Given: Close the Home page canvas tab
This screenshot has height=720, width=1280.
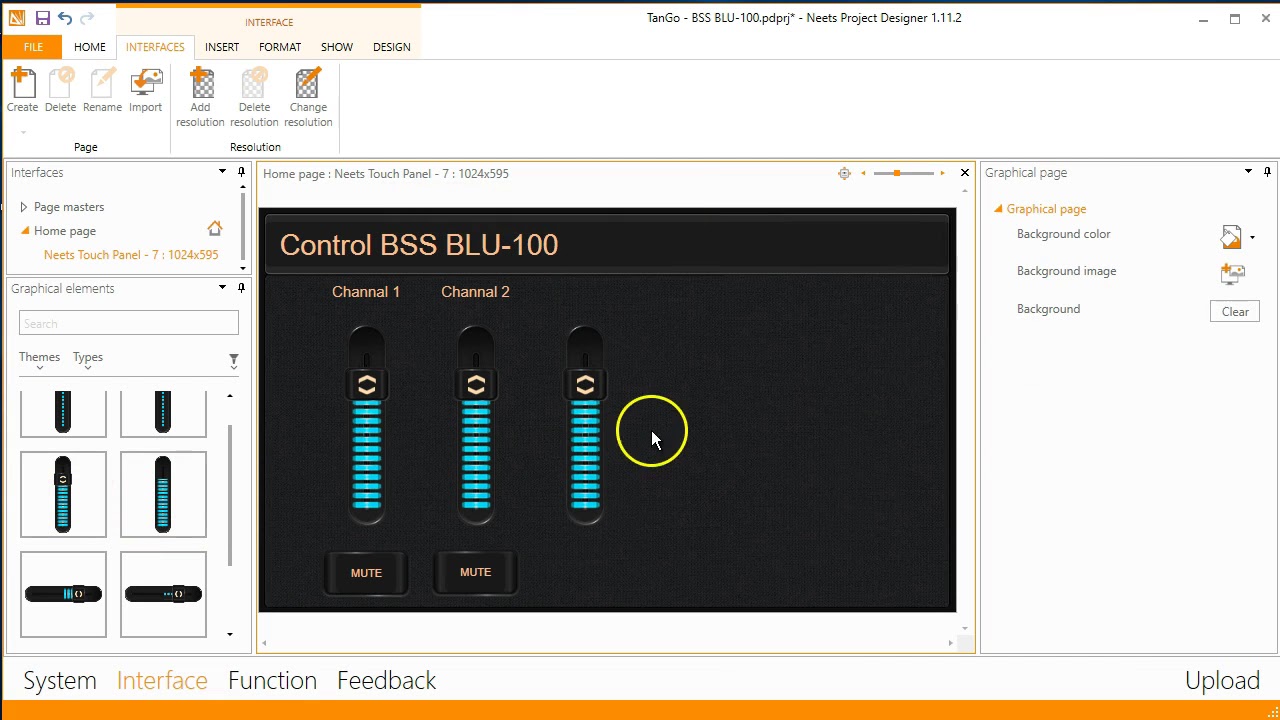Looking at the screenshot, I should click(x=965, y=173).
